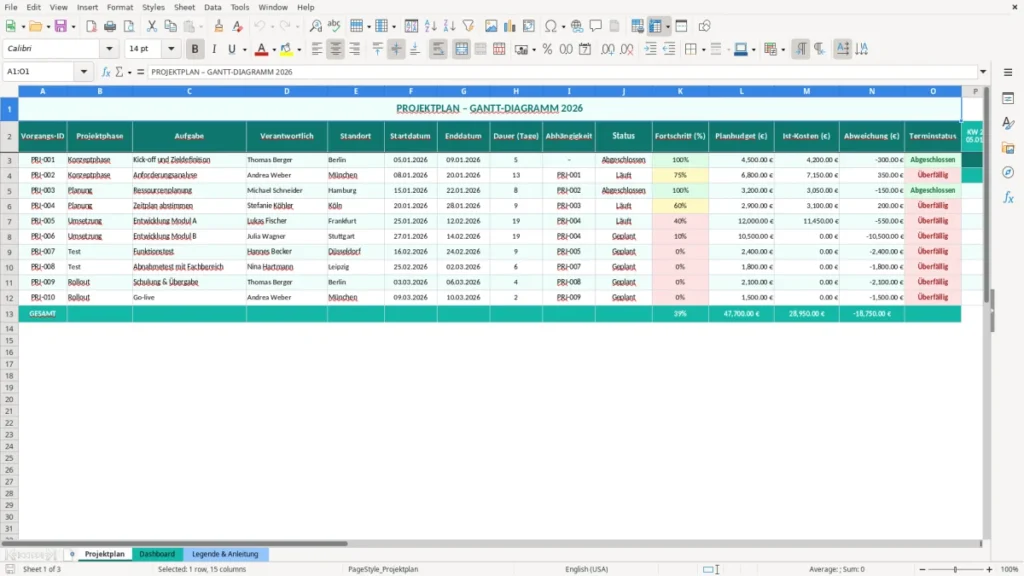Insert Image icon in toolbar
The image size is (1024, 576).
[x=491, y=26]
